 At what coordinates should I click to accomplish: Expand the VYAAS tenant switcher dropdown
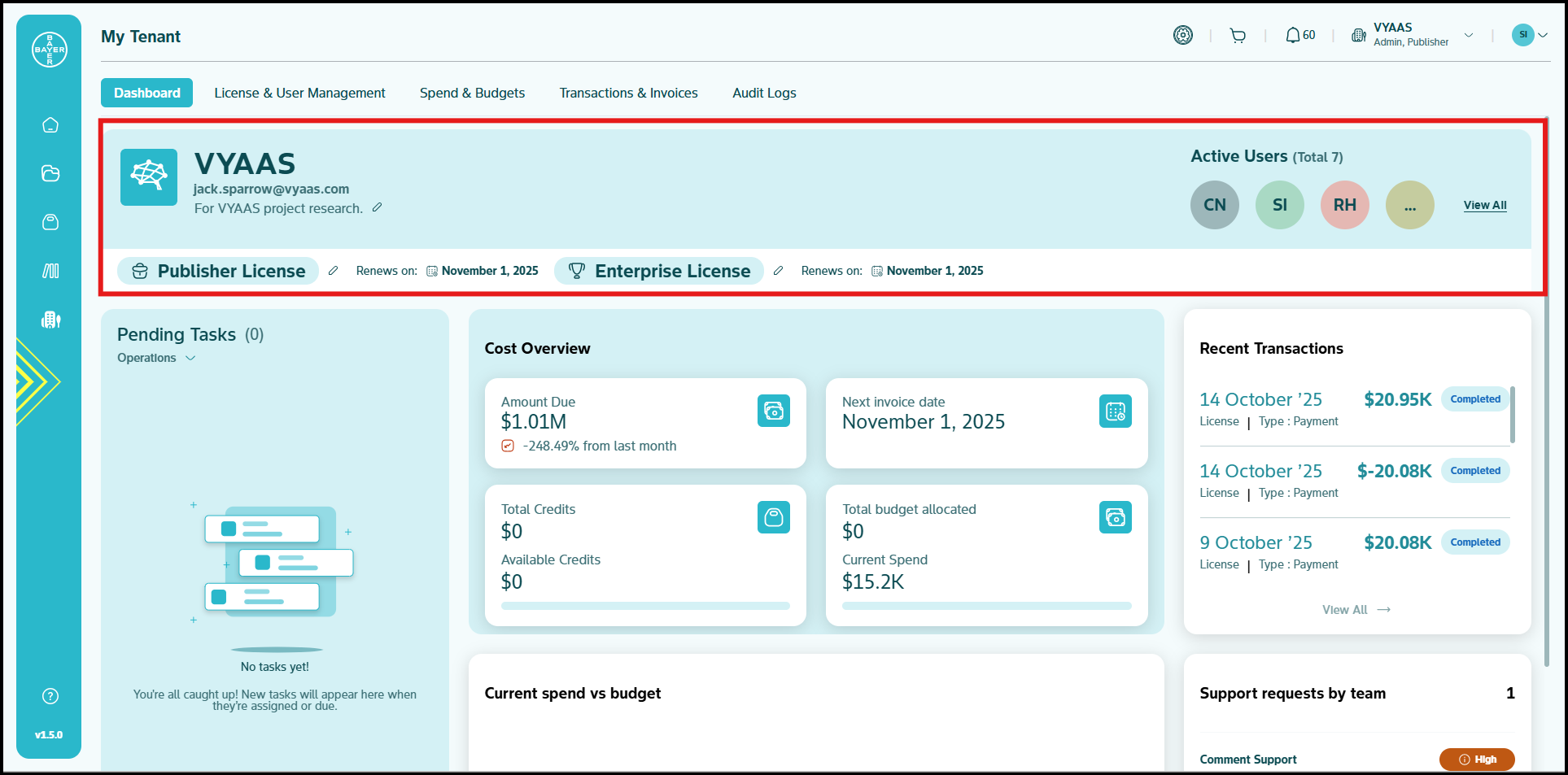(1469, 36)
